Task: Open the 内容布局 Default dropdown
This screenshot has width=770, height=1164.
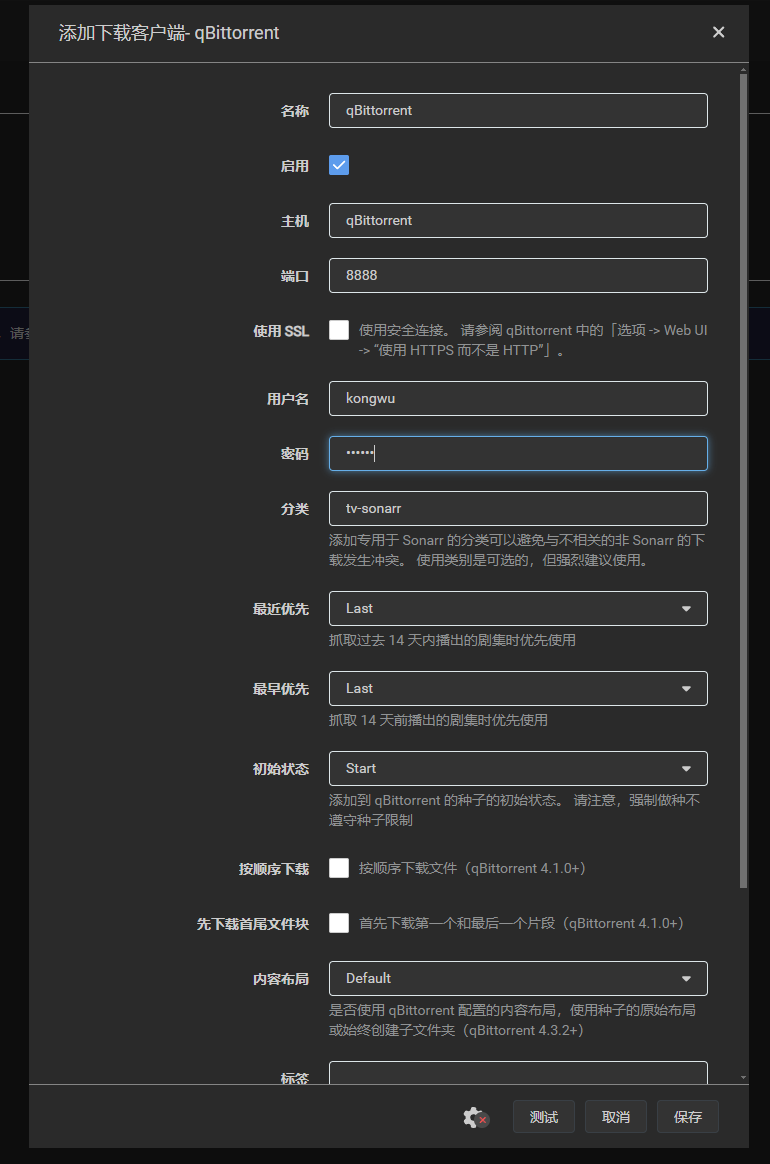Action: (518, 978)
